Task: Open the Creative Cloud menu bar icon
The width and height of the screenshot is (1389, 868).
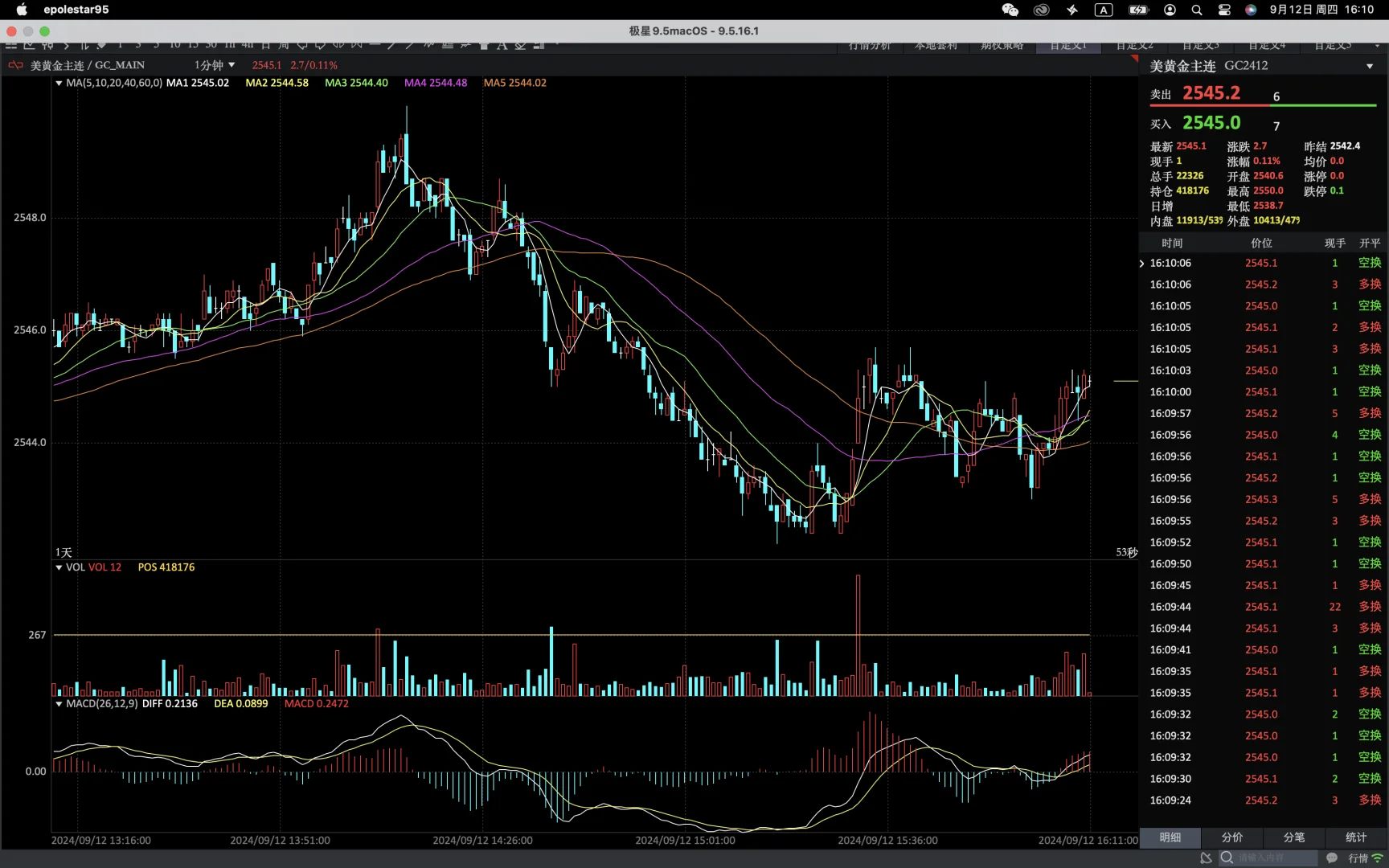Action: (x=1042, y=10)
